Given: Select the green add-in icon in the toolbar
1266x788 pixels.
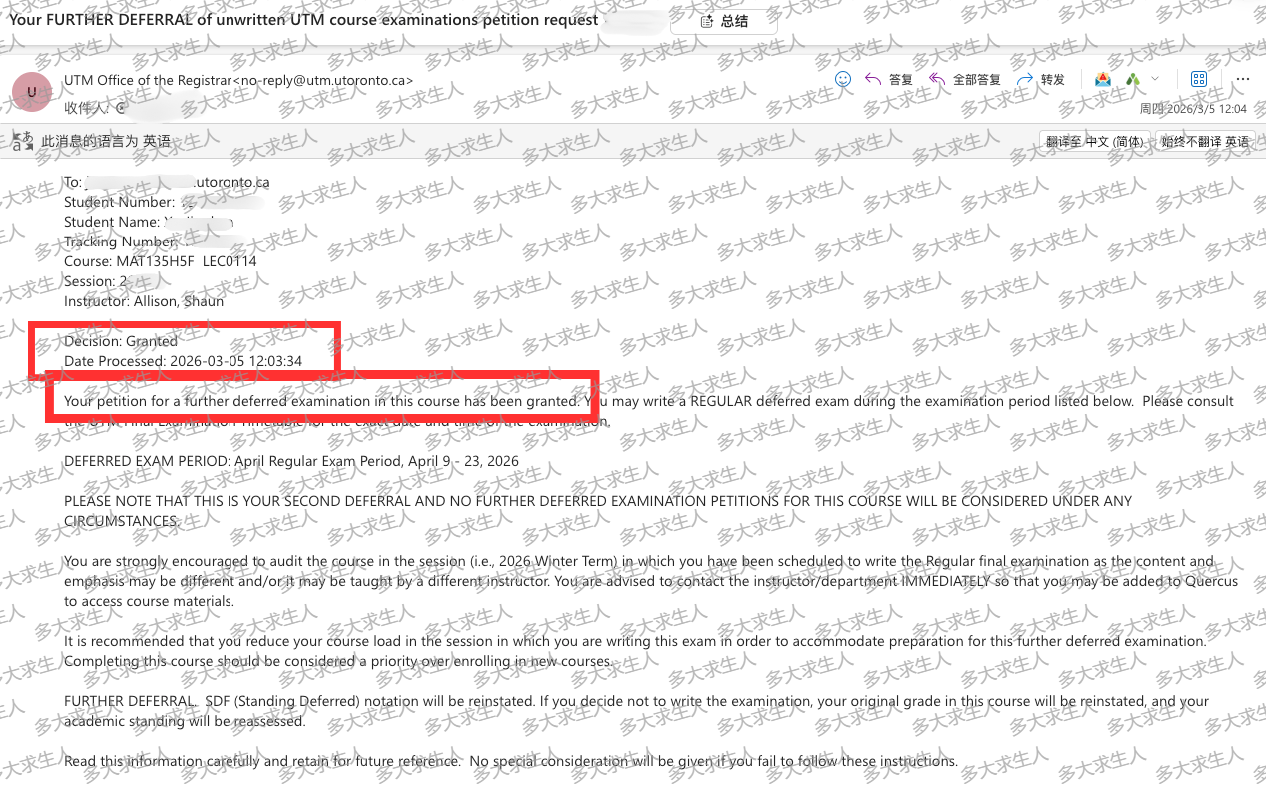Looking at the screenshot, I should pos(1134,79).
